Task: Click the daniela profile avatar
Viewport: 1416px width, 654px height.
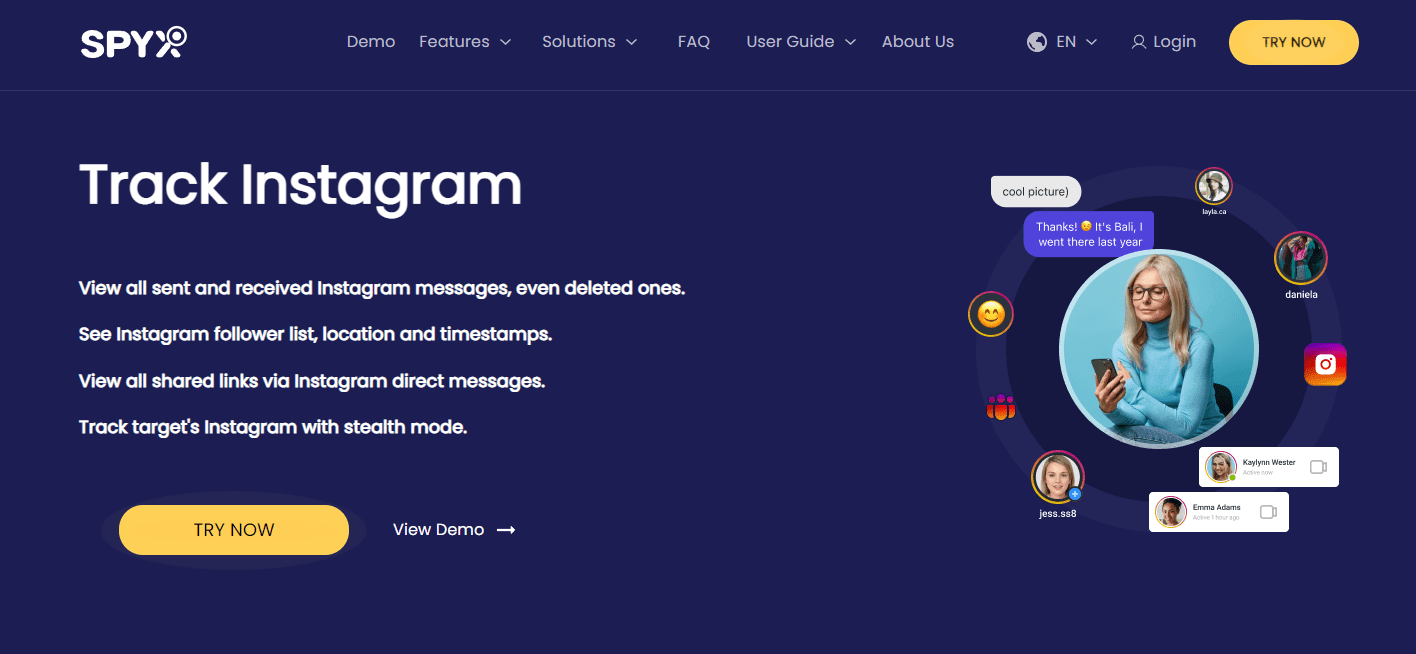Action: coord(1300,258)
